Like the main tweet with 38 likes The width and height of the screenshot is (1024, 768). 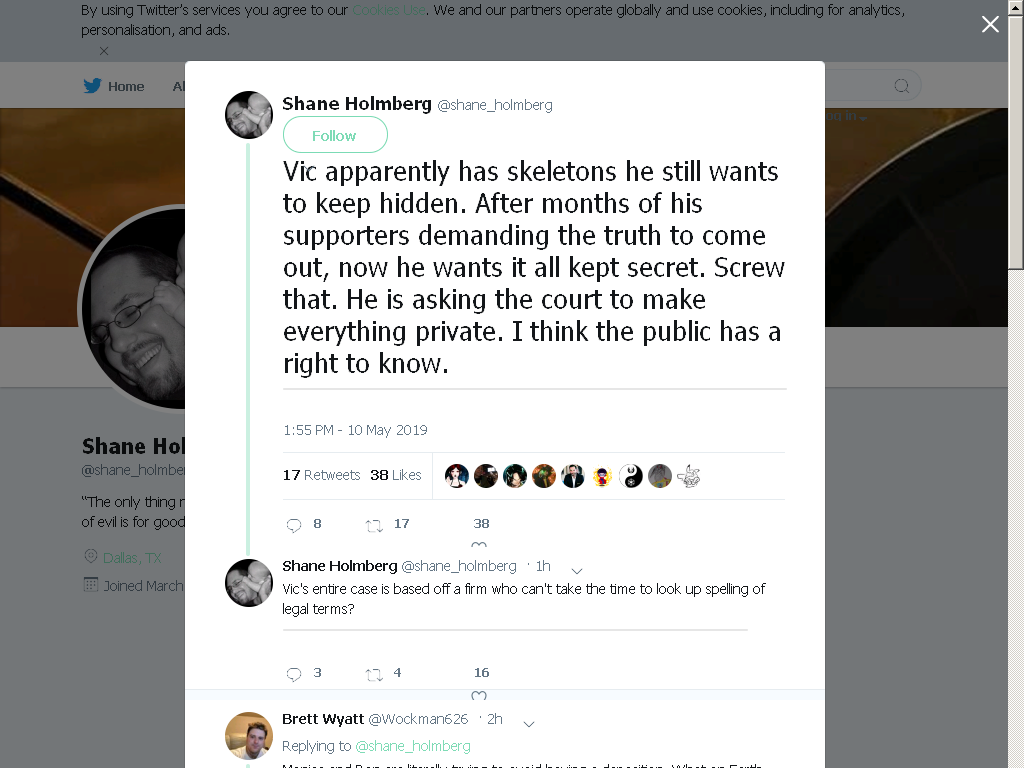[x=479, y=544]
